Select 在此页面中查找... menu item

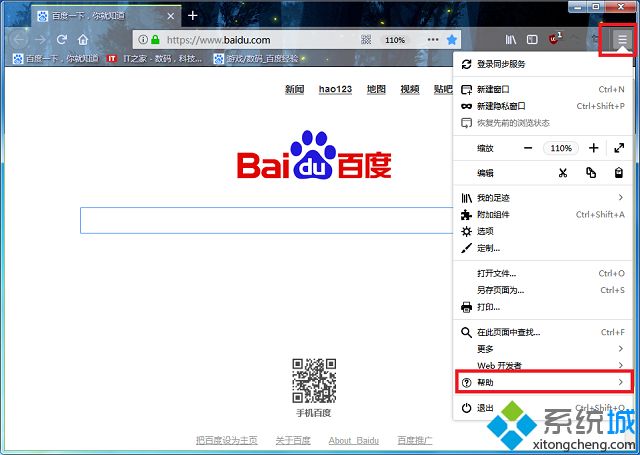pyautogui.click(x=543, y=332)
